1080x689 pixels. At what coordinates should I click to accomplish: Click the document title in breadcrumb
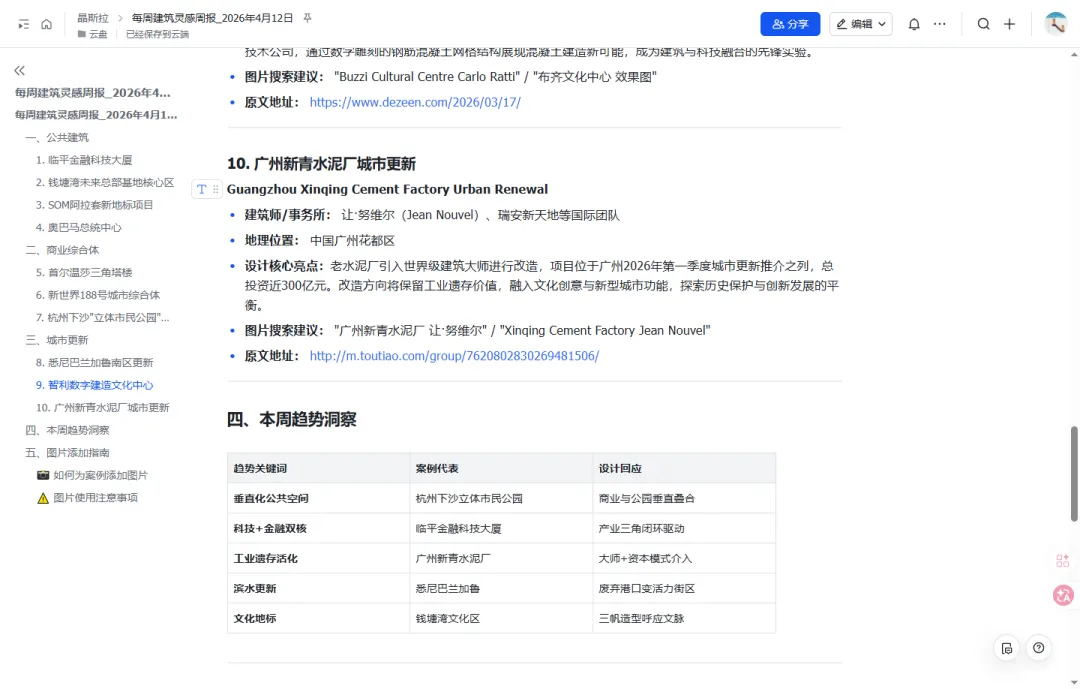[x=212, y=18]
